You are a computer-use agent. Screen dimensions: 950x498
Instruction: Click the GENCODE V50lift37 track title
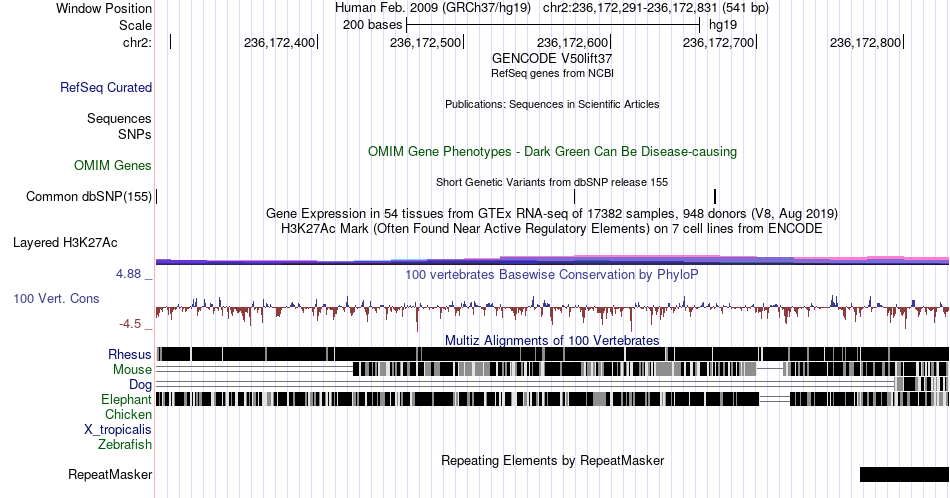[552, 58]
